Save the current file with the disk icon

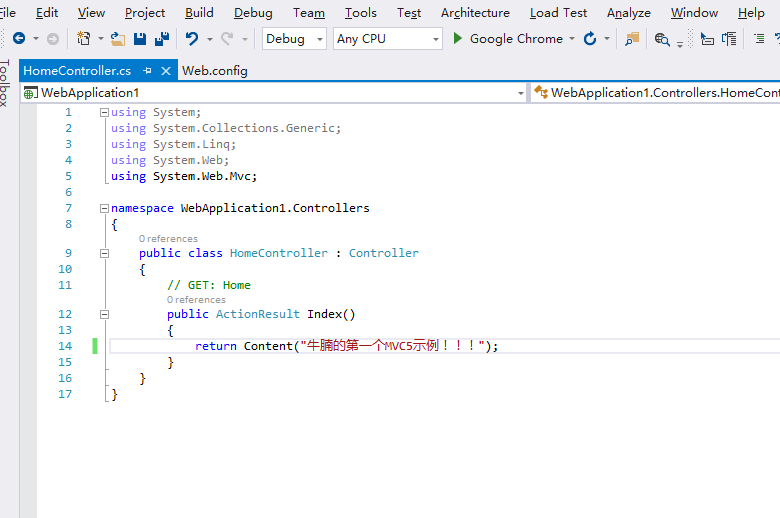(x=140, y=38)
